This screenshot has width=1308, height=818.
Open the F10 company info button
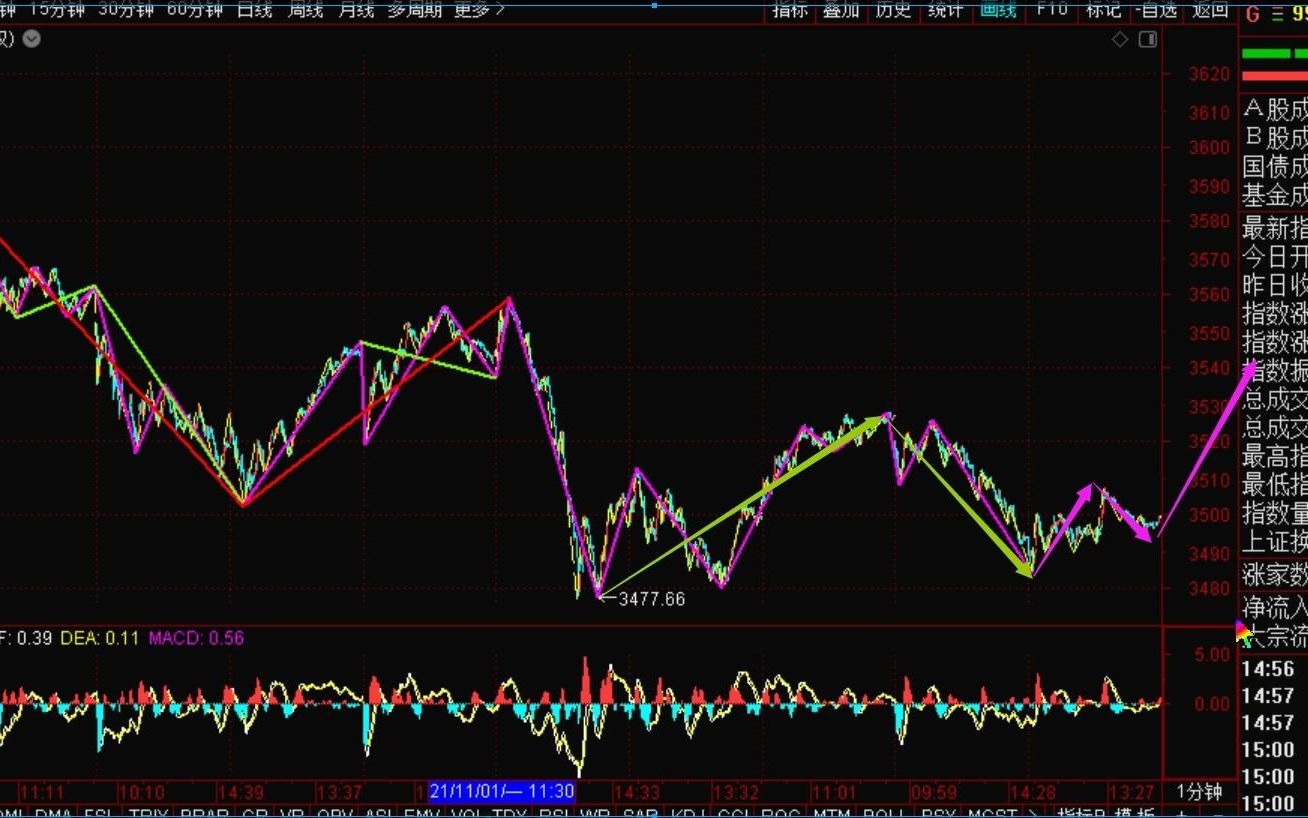pyautogui.click(x=1052, y=9)
